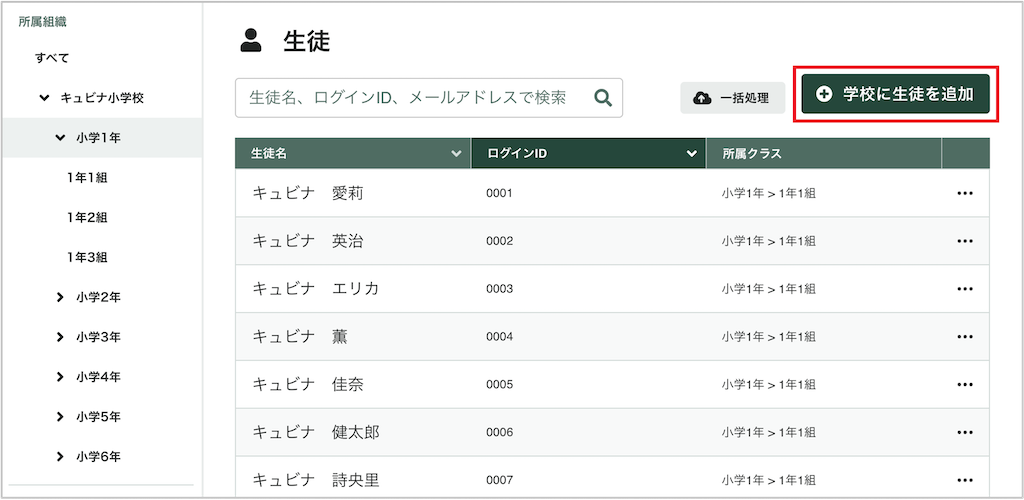Click student name キュビナ 薫
Image resolution: width=1024 pixels, height=500 pixels.
click(x=300, y=337)
